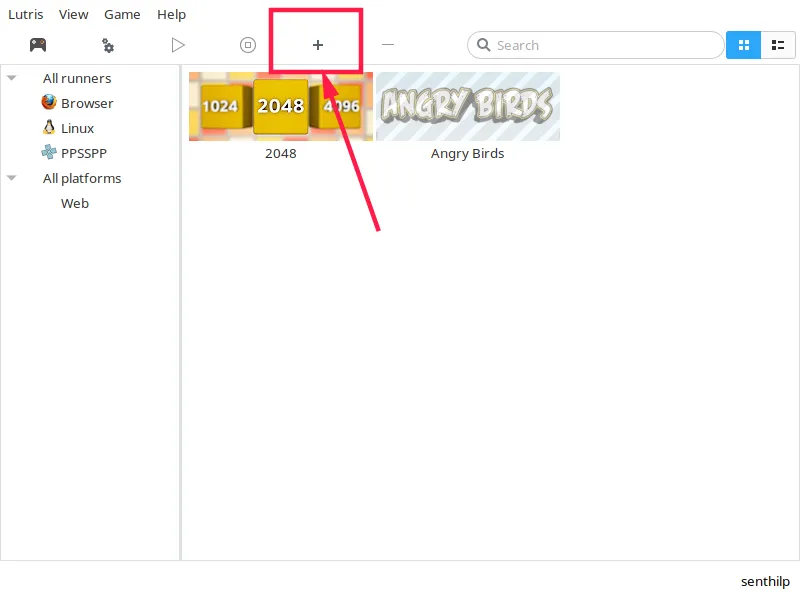Click the senthilp username in status bar
The height and width of the screenshot is (600, 800).
click(x=765, y=582)
